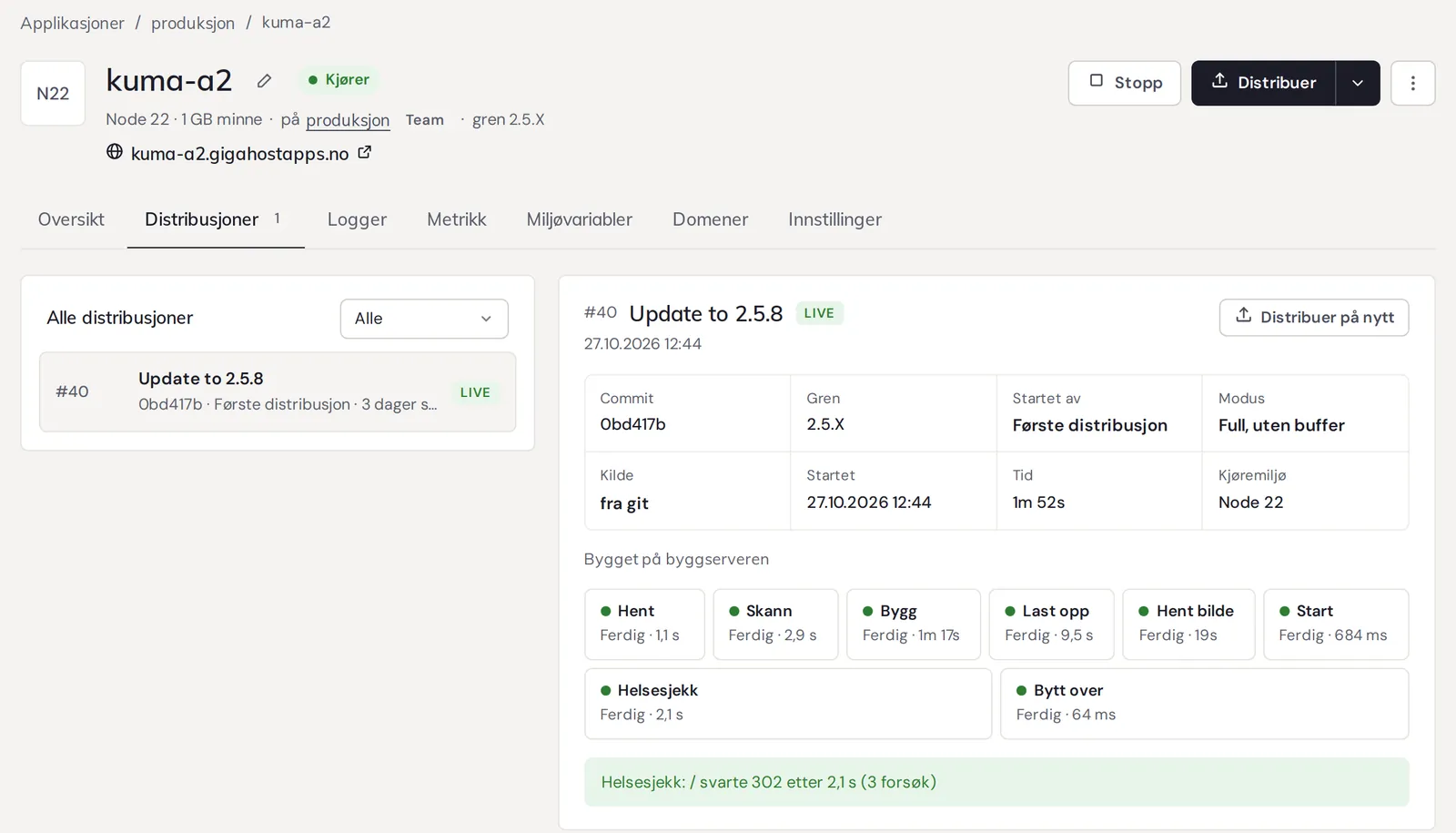The height and width of the screenshot is (833, 1456).
Task: Open the Bygg step card
Action: [914, 624]
